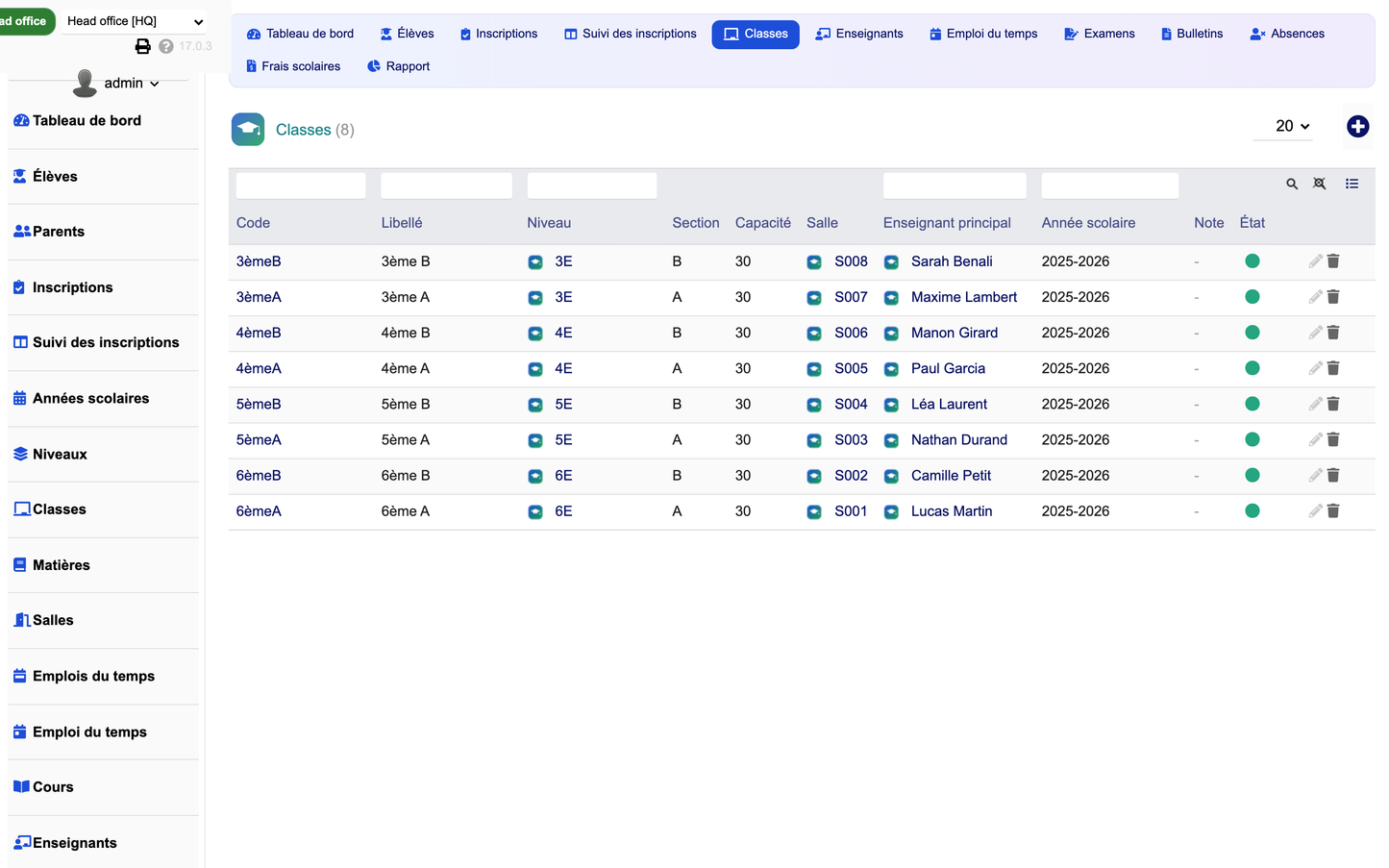Edit the 6èmeB row with pencil icon
Screen dimensions: 1389x868
coord(1315,475)
